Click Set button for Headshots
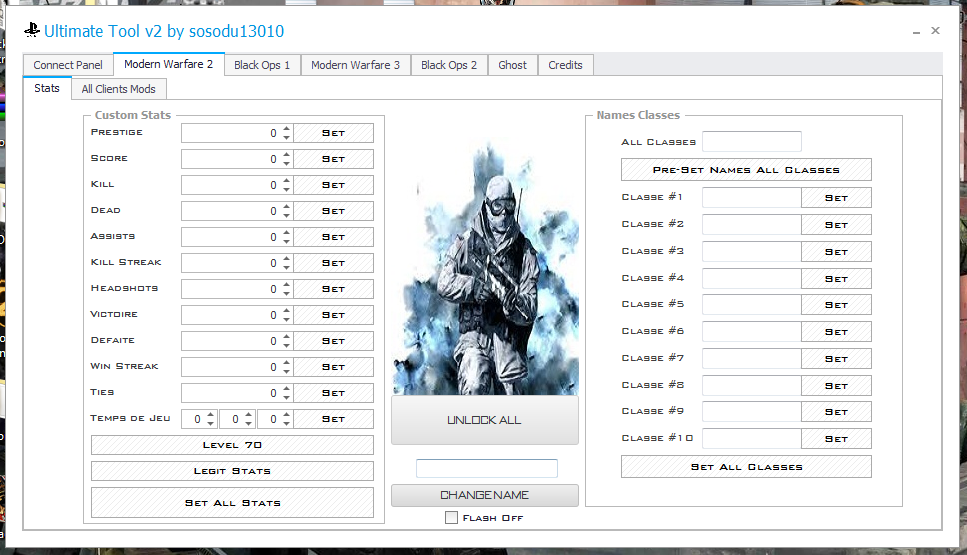This screenshot has height=555, width=967. 333,289
